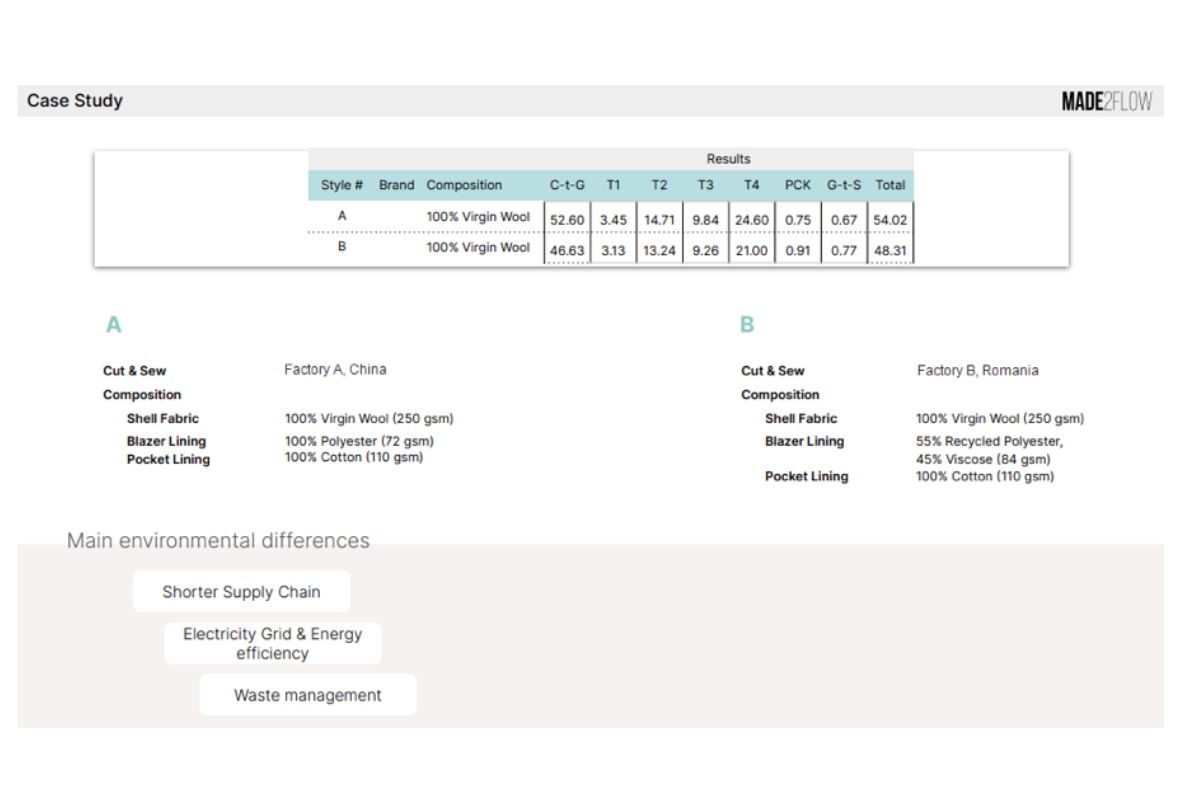1200x800 pixels.
Task: Click the Total column header
Action: tap(890, 185)
